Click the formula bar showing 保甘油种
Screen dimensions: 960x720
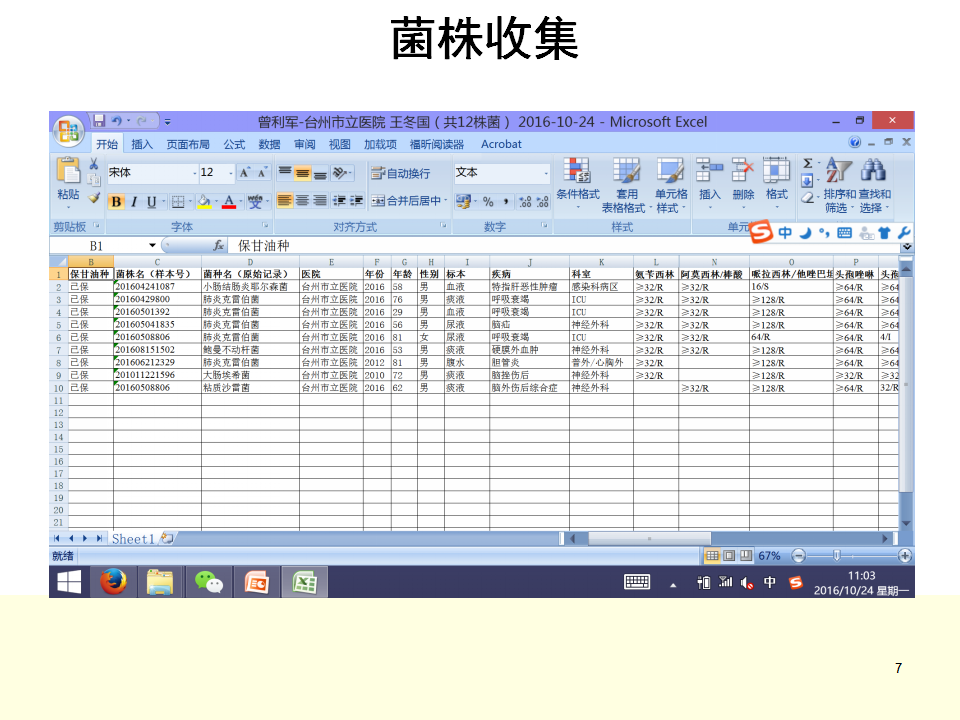[563, 246]
